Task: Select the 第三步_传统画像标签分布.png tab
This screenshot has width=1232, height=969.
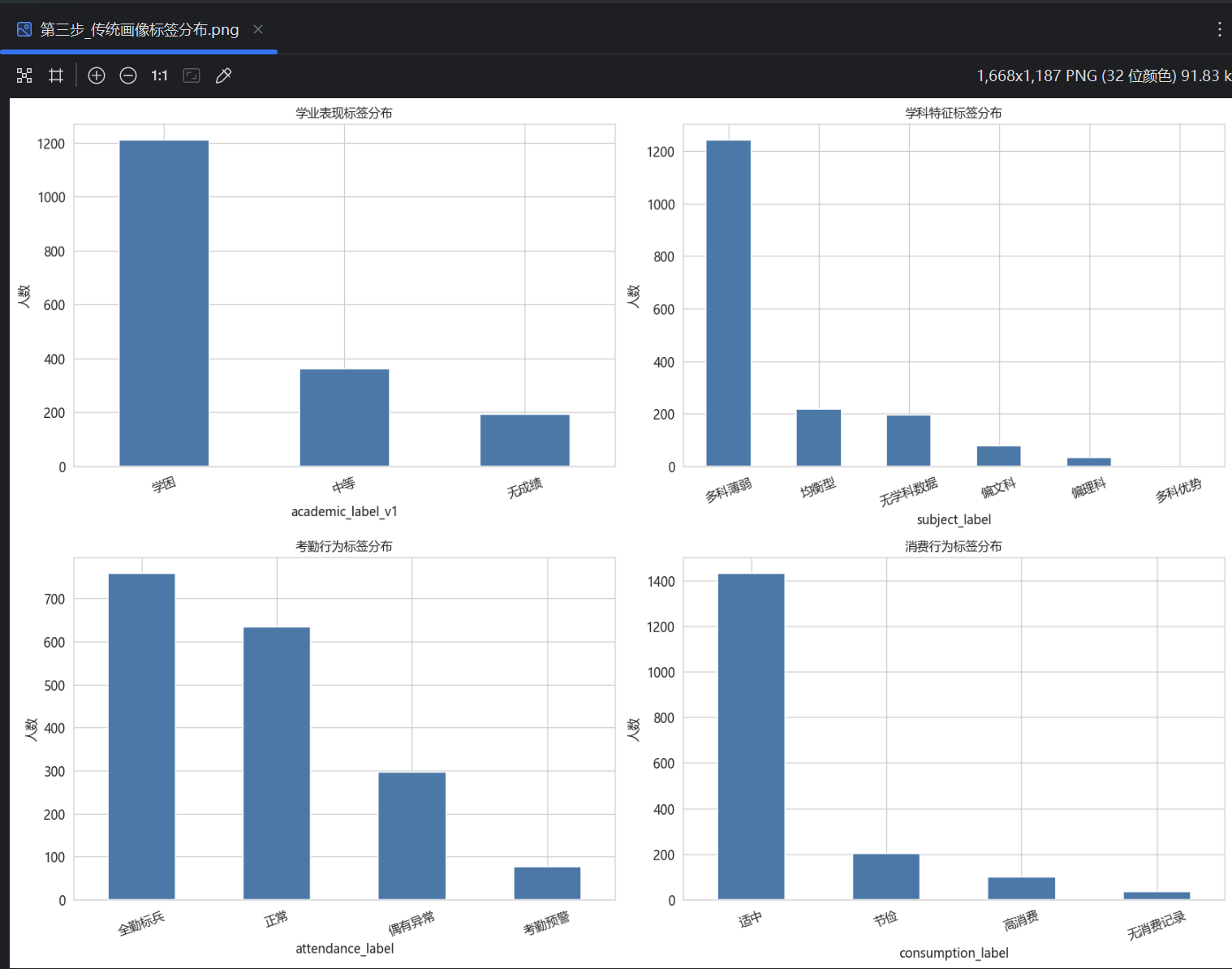Action: 139,29
